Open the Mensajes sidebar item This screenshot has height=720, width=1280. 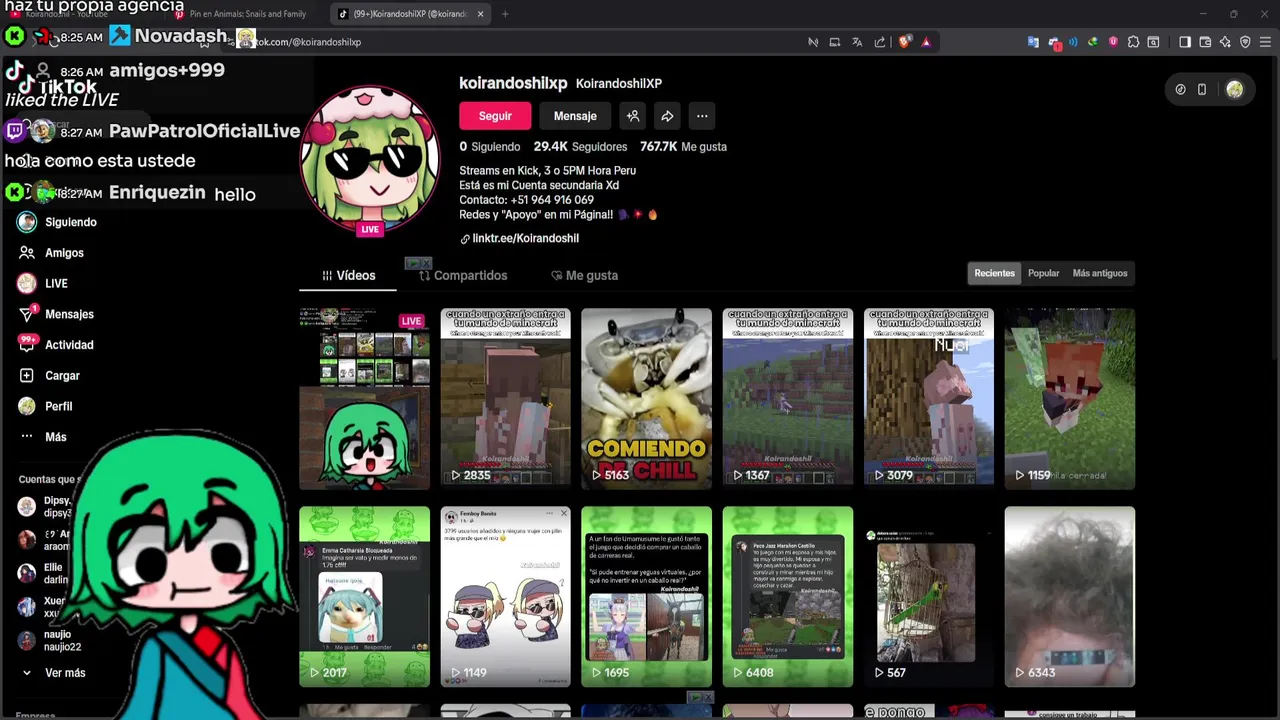coord(56,314)
